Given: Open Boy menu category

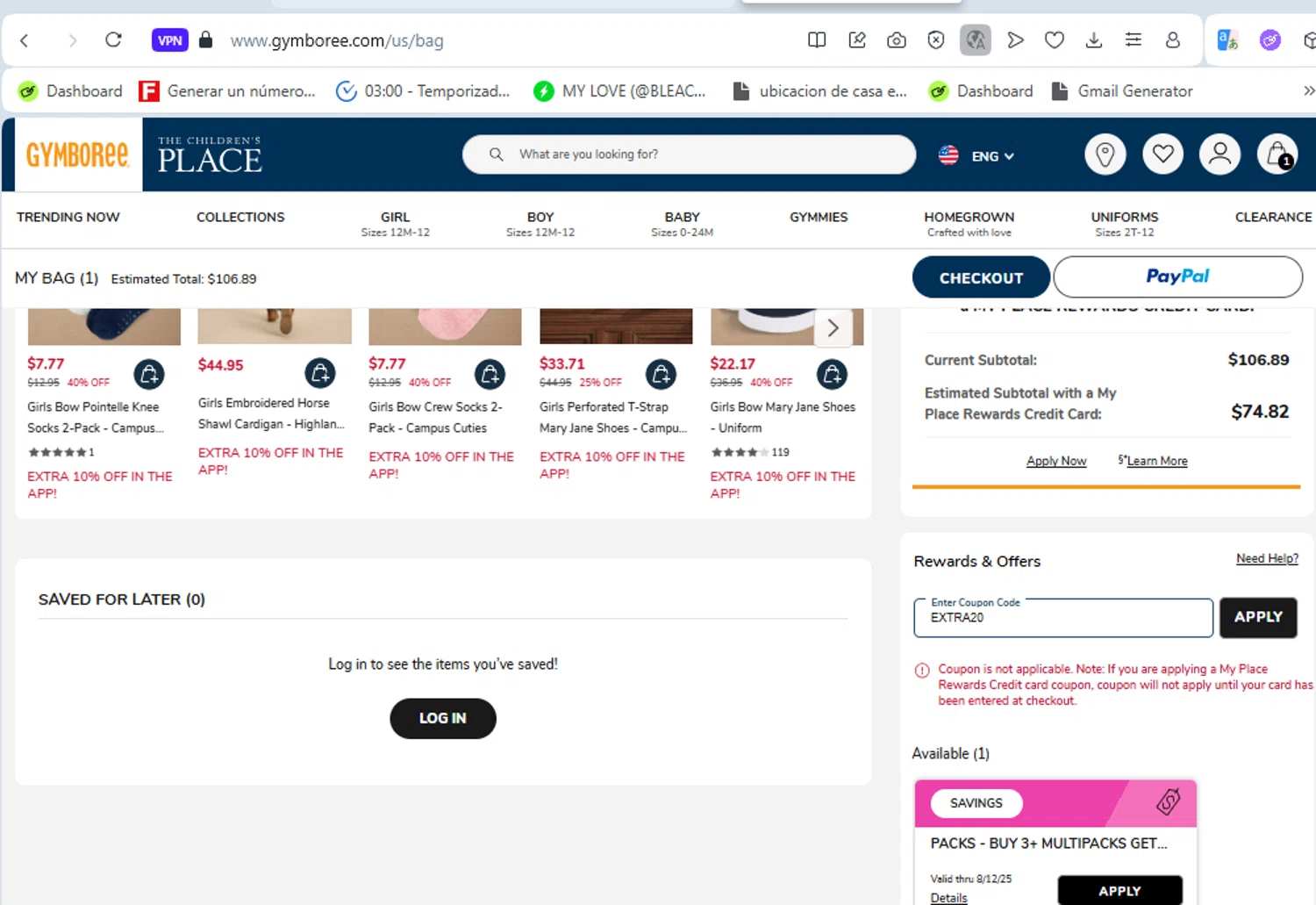Looking at the screenshot, I should pos(540,224).
